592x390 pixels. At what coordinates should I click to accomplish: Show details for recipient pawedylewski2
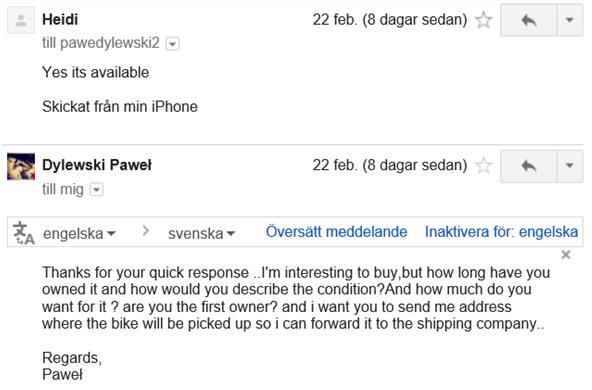(x=172, y=44)
